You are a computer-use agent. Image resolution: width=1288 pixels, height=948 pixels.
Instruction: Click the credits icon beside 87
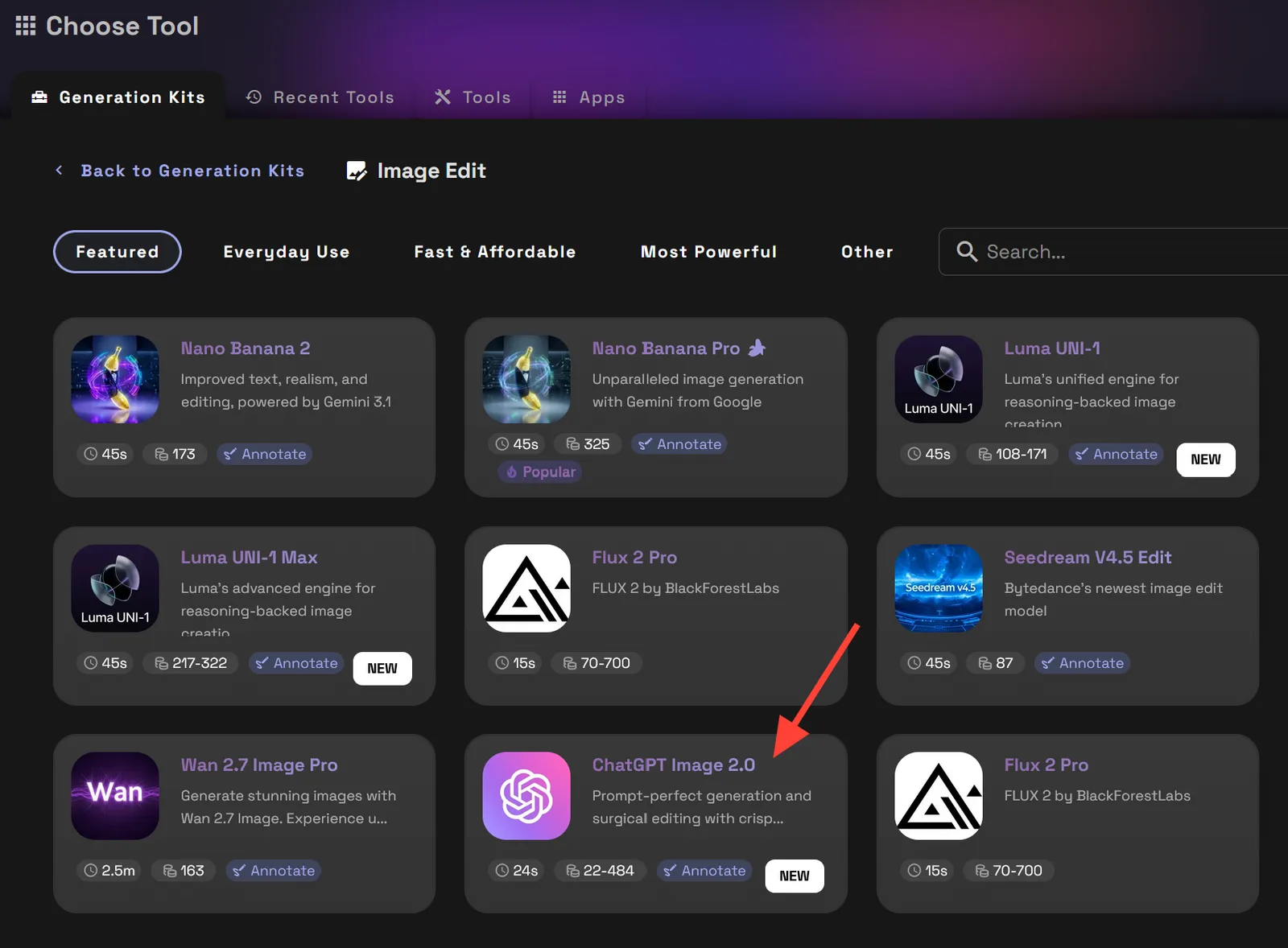(985, 664)
